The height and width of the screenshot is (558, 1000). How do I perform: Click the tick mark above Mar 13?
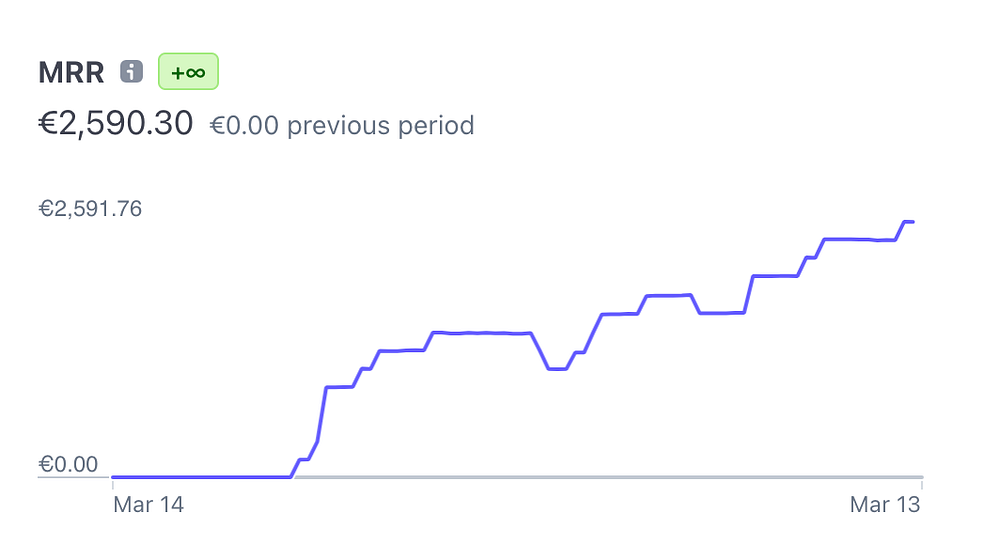(x=922, y=484)
